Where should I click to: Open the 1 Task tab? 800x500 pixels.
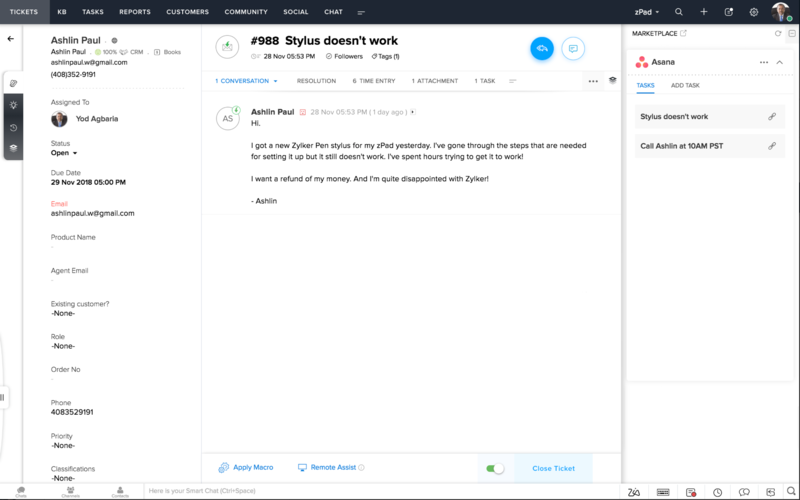click(x=485, y=81)
